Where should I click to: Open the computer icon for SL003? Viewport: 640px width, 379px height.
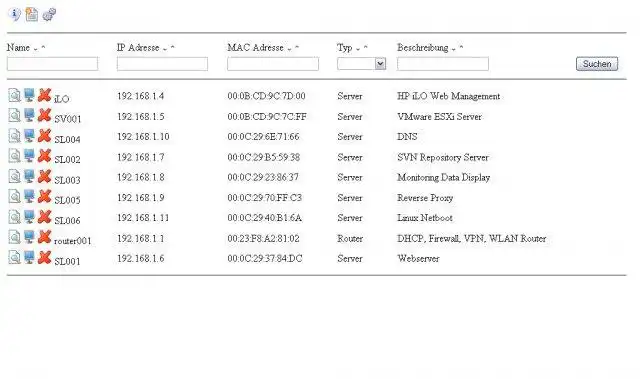29,176
